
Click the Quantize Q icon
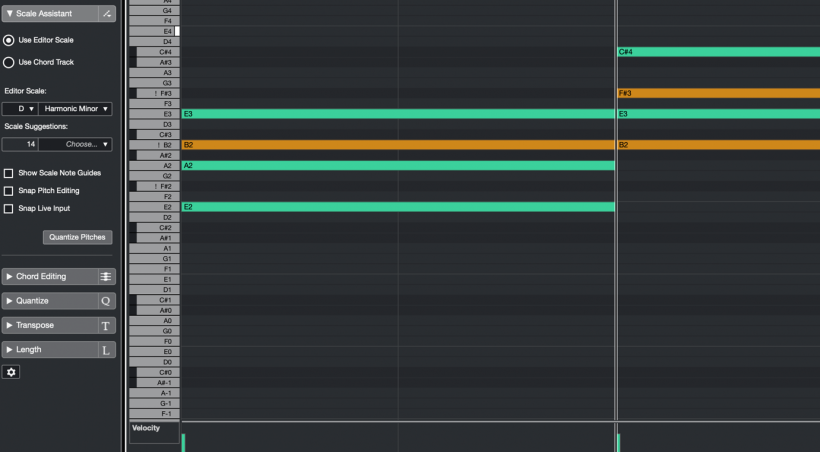click(106, 301)
